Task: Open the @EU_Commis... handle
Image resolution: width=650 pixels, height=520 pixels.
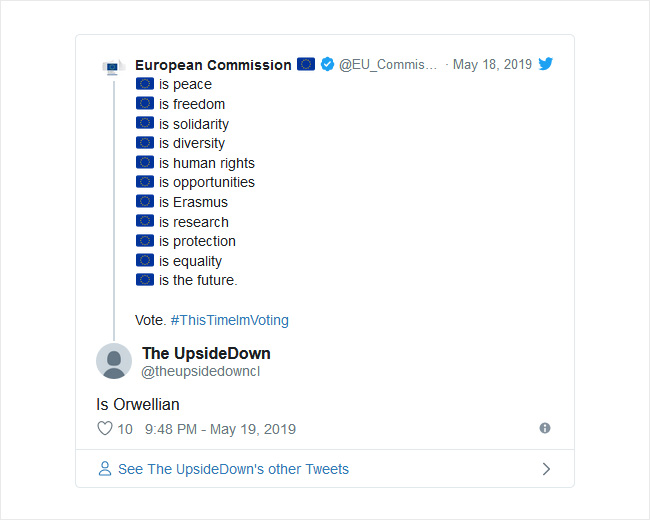Action: pyautogui.click(x=388, y=65)
